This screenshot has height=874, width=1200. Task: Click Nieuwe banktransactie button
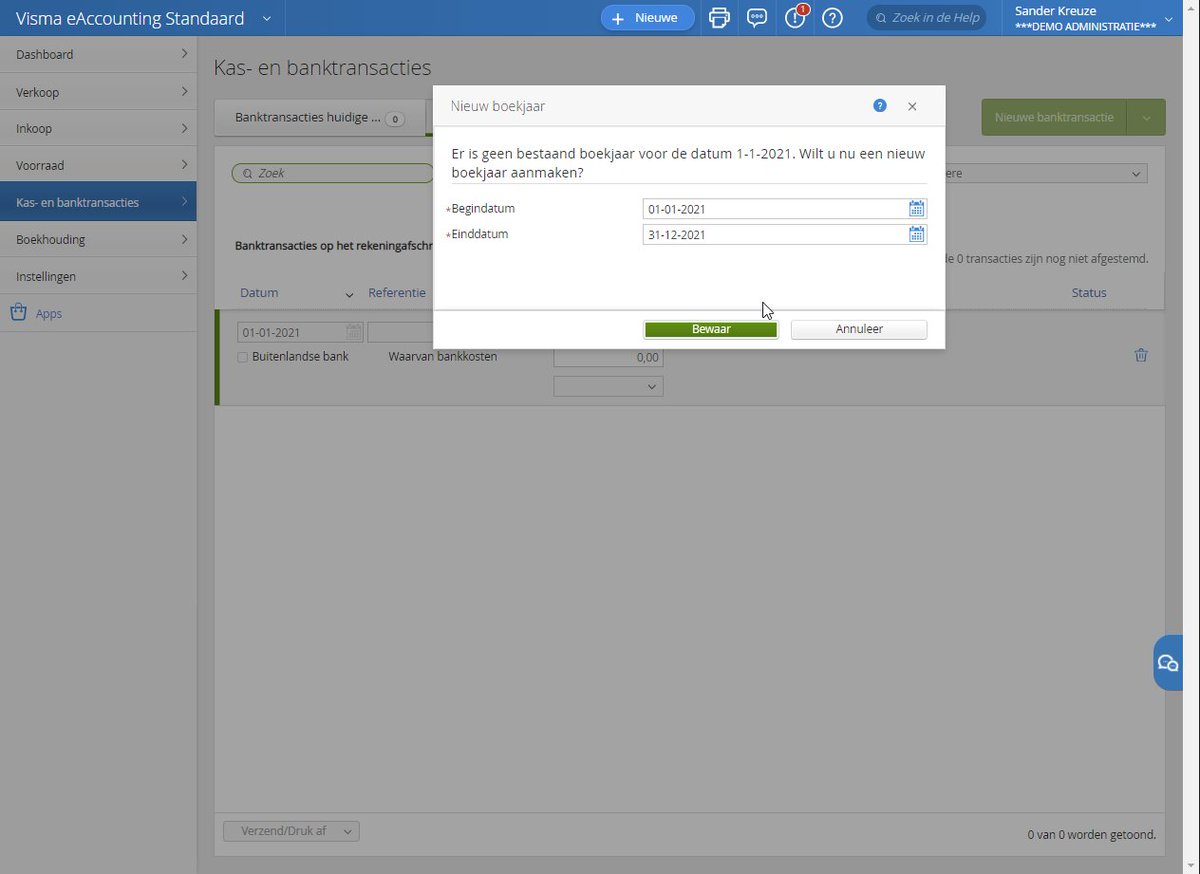point(1054,117)
